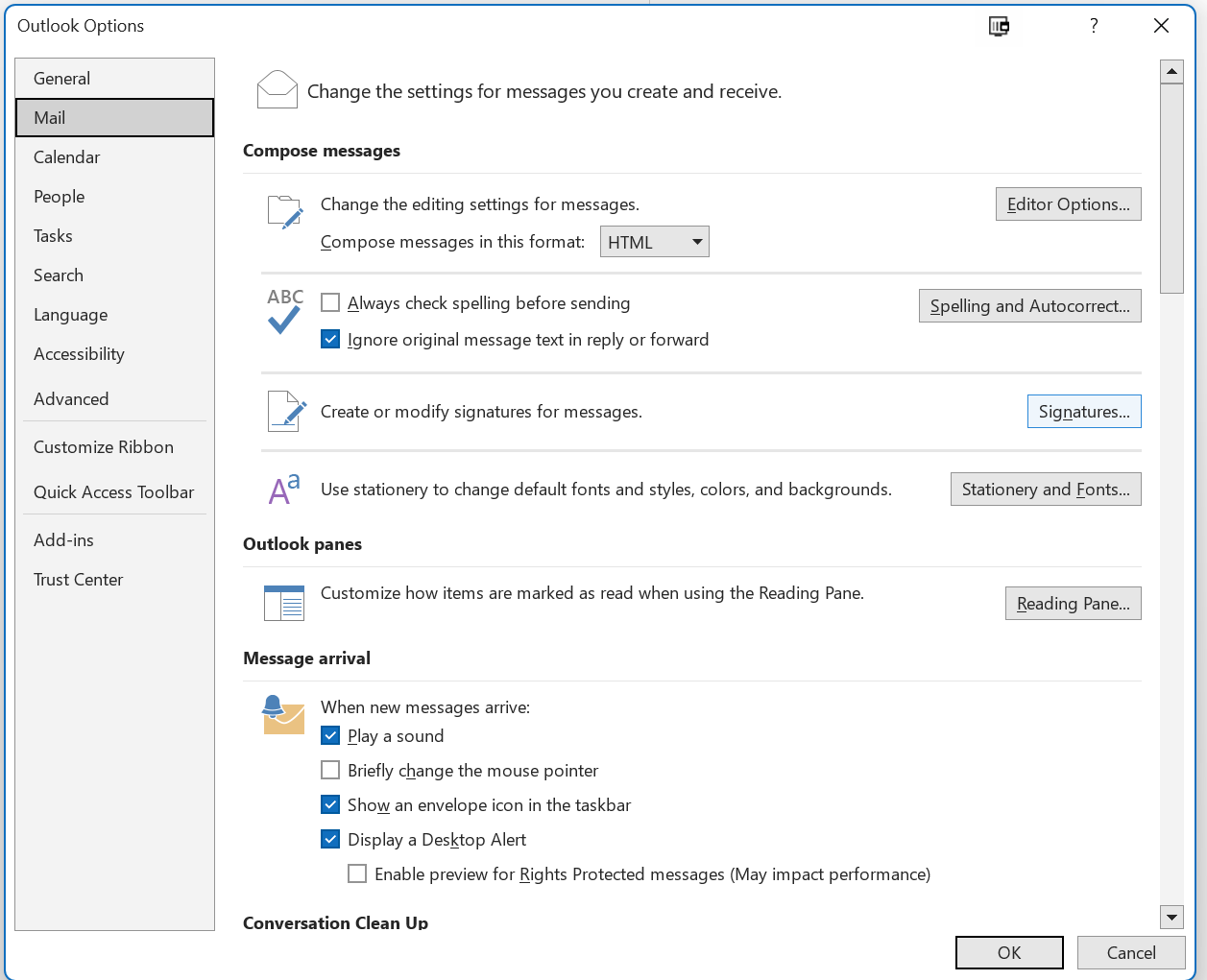This screenshot has width=1207, height=980.
Task: Open the message format dropdown showing HTML
Action: coord(655,242)
